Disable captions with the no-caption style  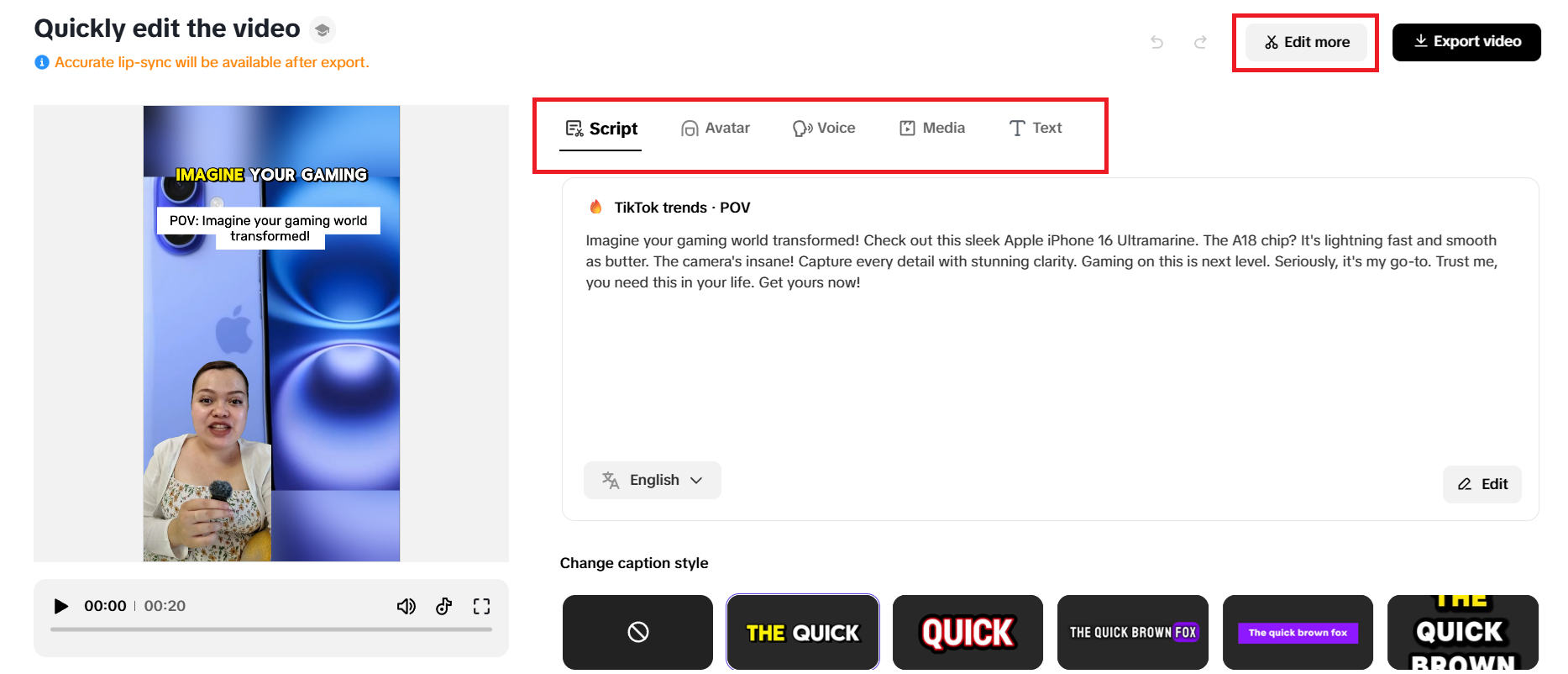click(637, 632)
